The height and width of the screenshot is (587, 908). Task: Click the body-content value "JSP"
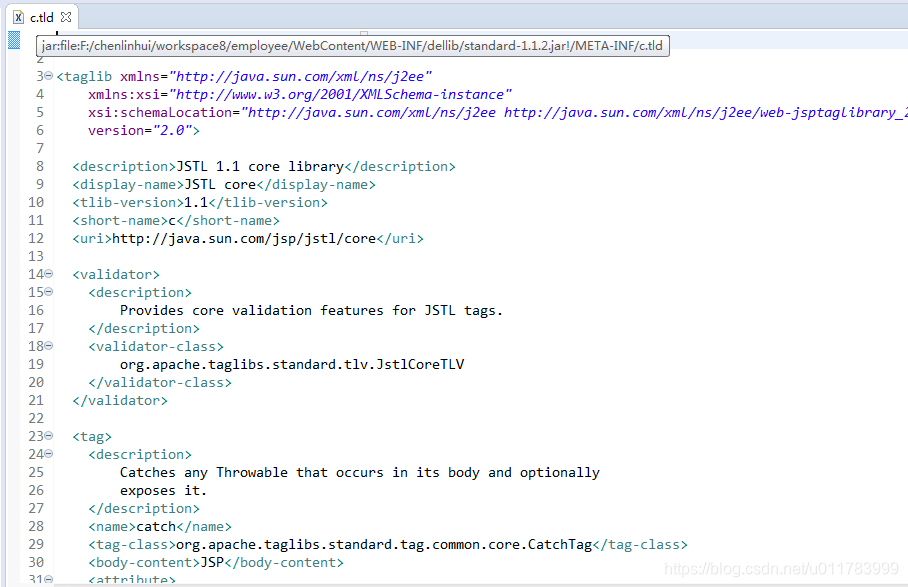coord(212,562)
